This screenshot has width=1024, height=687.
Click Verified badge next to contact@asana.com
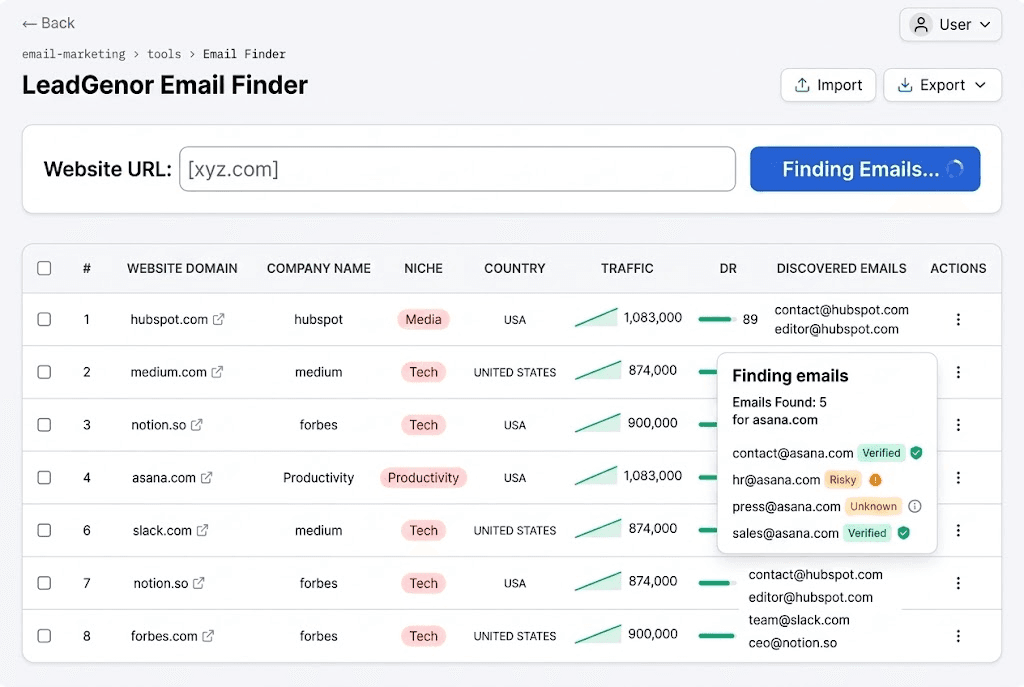(881, 453)
